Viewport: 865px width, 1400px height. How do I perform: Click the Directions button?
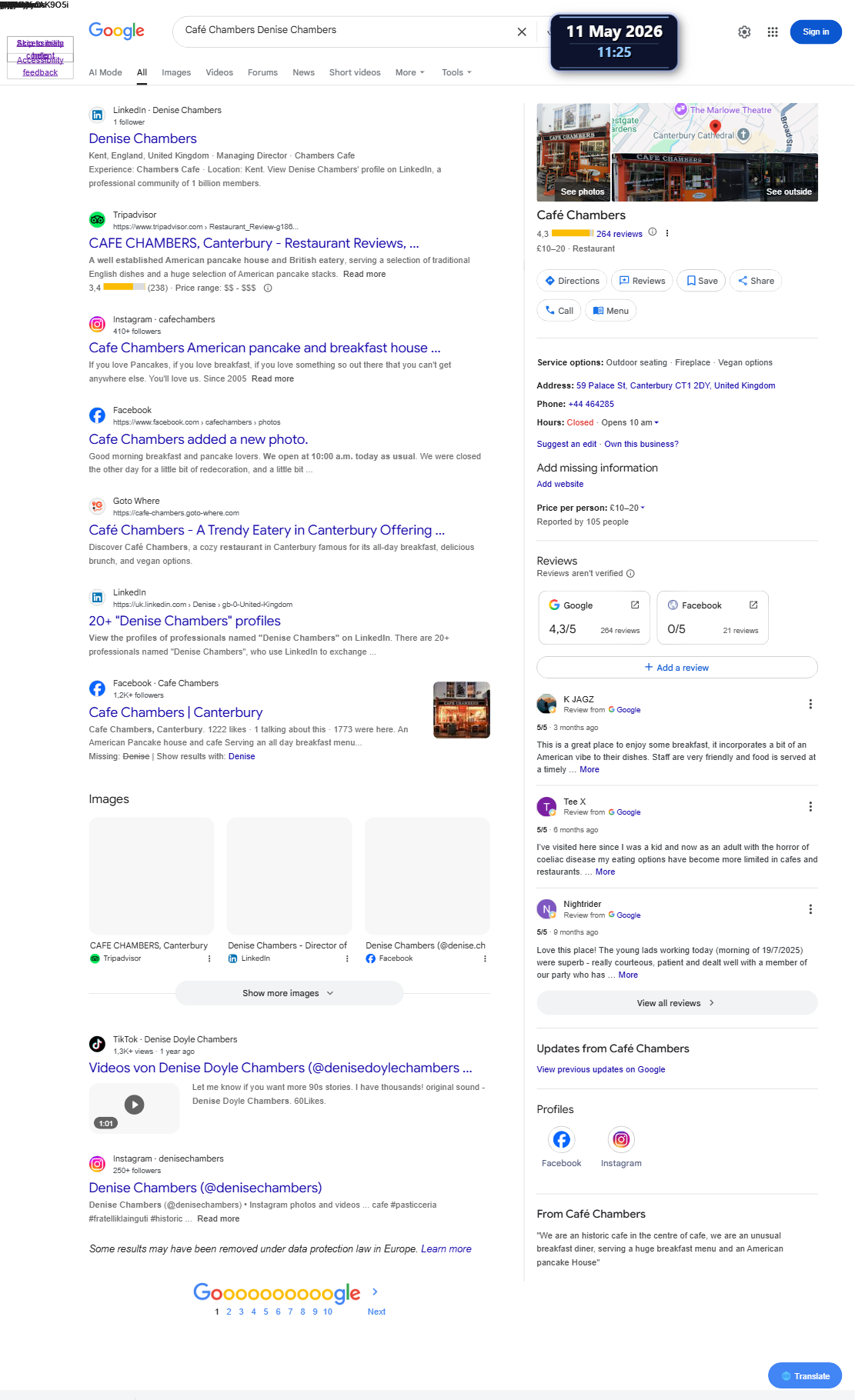click(x=572, y=281)
